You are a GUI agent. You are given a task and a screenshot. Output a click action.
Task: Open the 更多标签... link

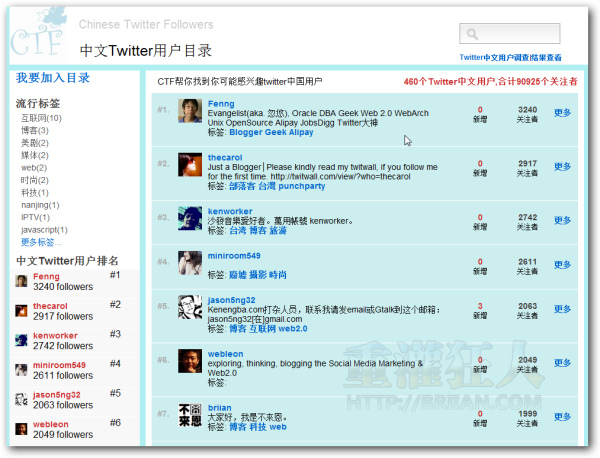pyautogui.click(x=41, y=242)
